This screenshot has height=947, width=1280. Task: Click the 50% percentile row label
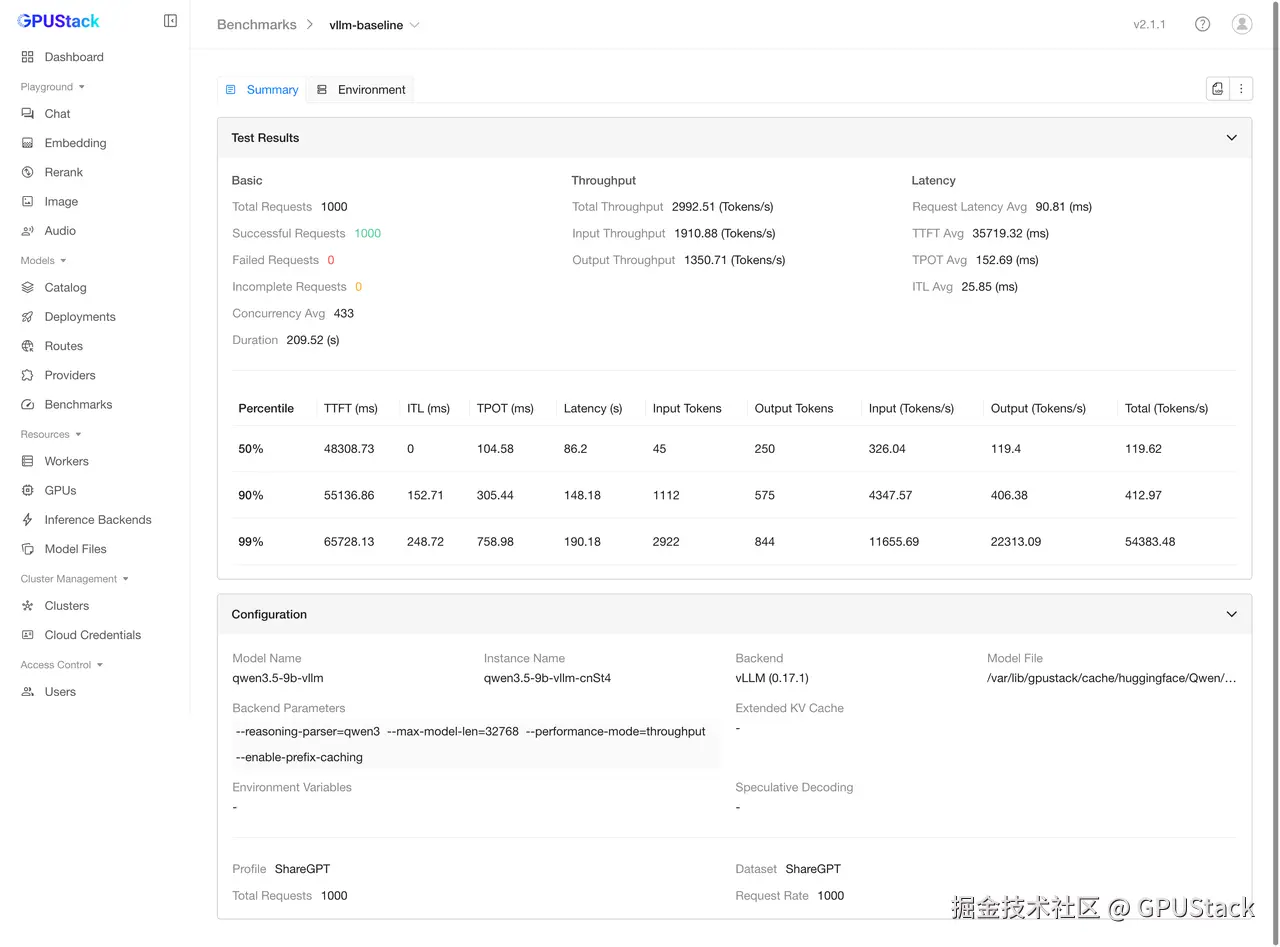(251, 449)
